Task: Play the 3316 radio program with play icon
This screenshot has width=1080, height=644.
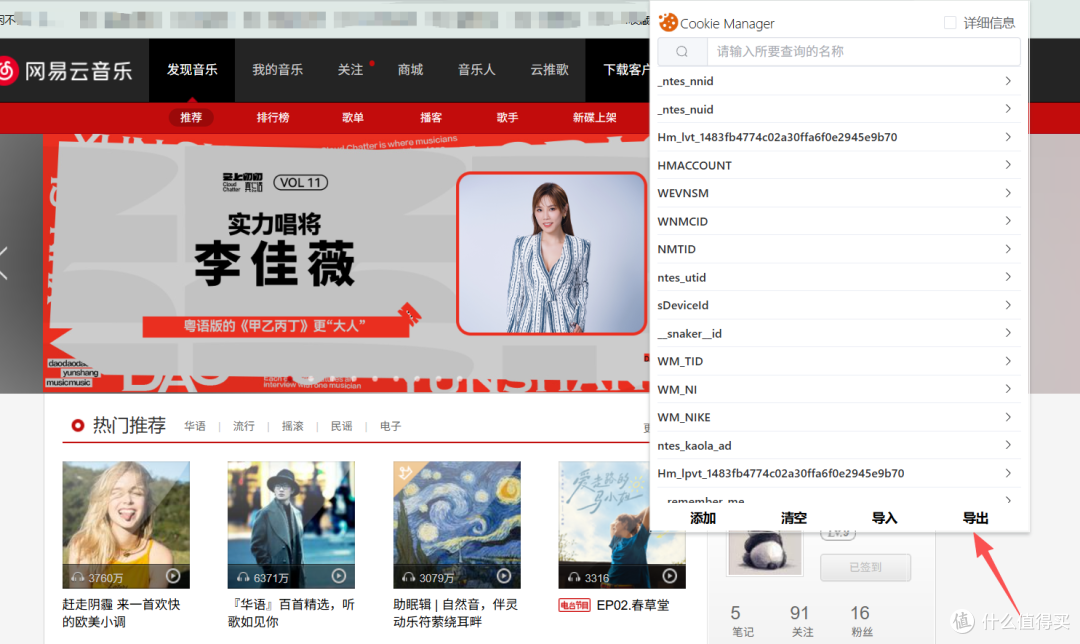Action: click(669, 576)
